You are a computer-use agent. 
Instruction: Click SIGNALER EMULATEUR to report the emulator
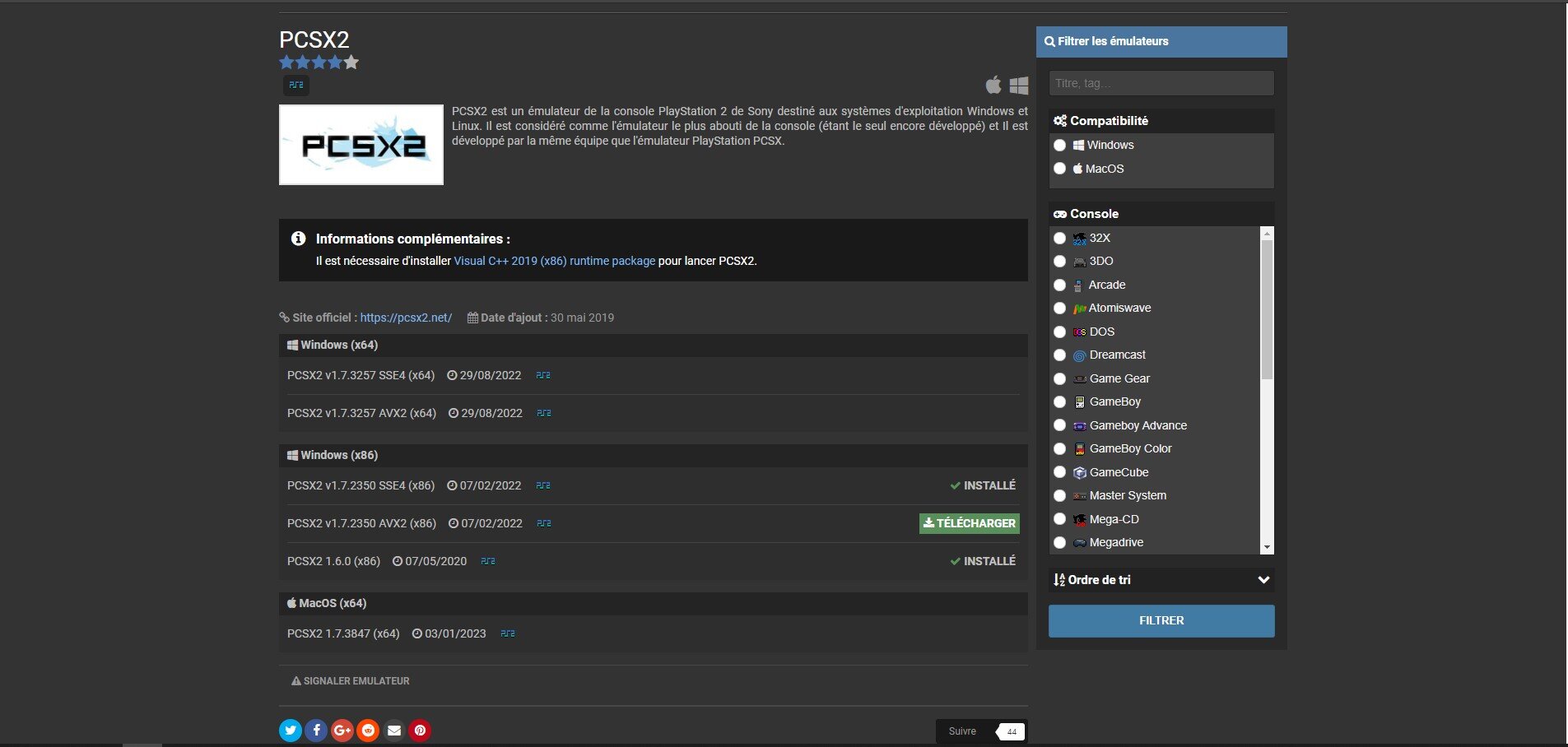pos(351,681)
